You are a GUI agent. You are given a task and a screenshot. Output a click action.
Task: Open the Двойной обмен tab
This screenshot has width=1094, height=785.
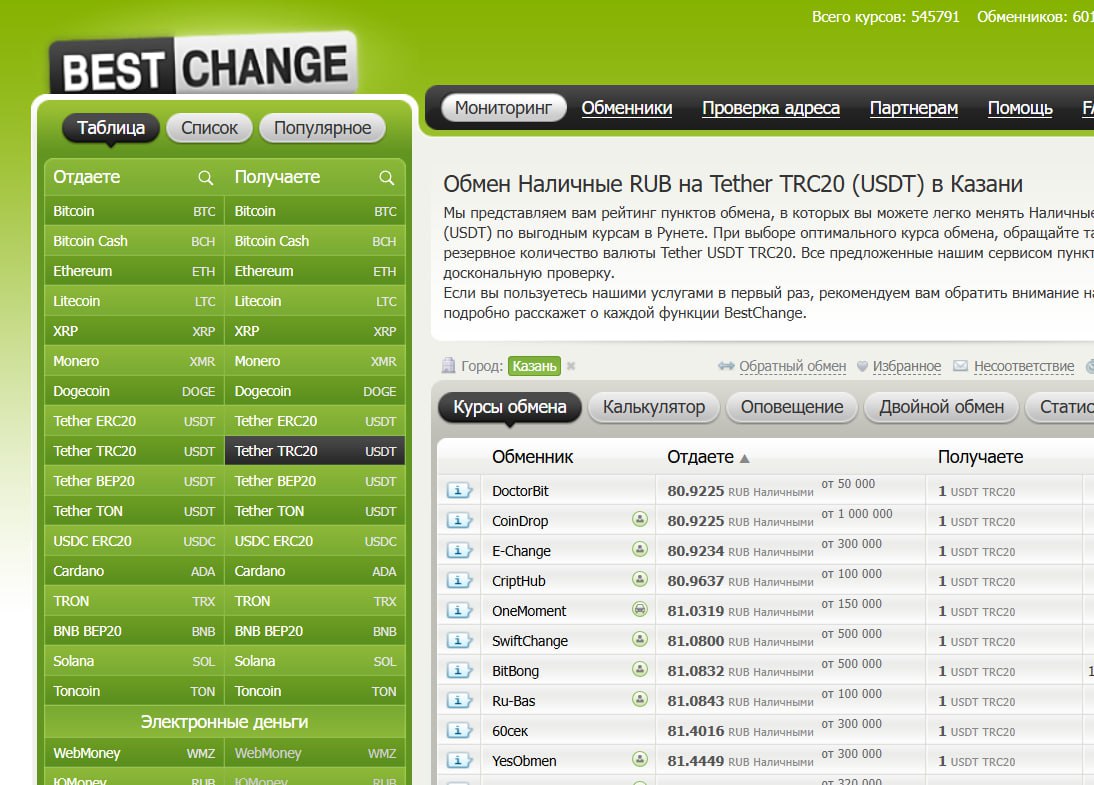point(941,408)
